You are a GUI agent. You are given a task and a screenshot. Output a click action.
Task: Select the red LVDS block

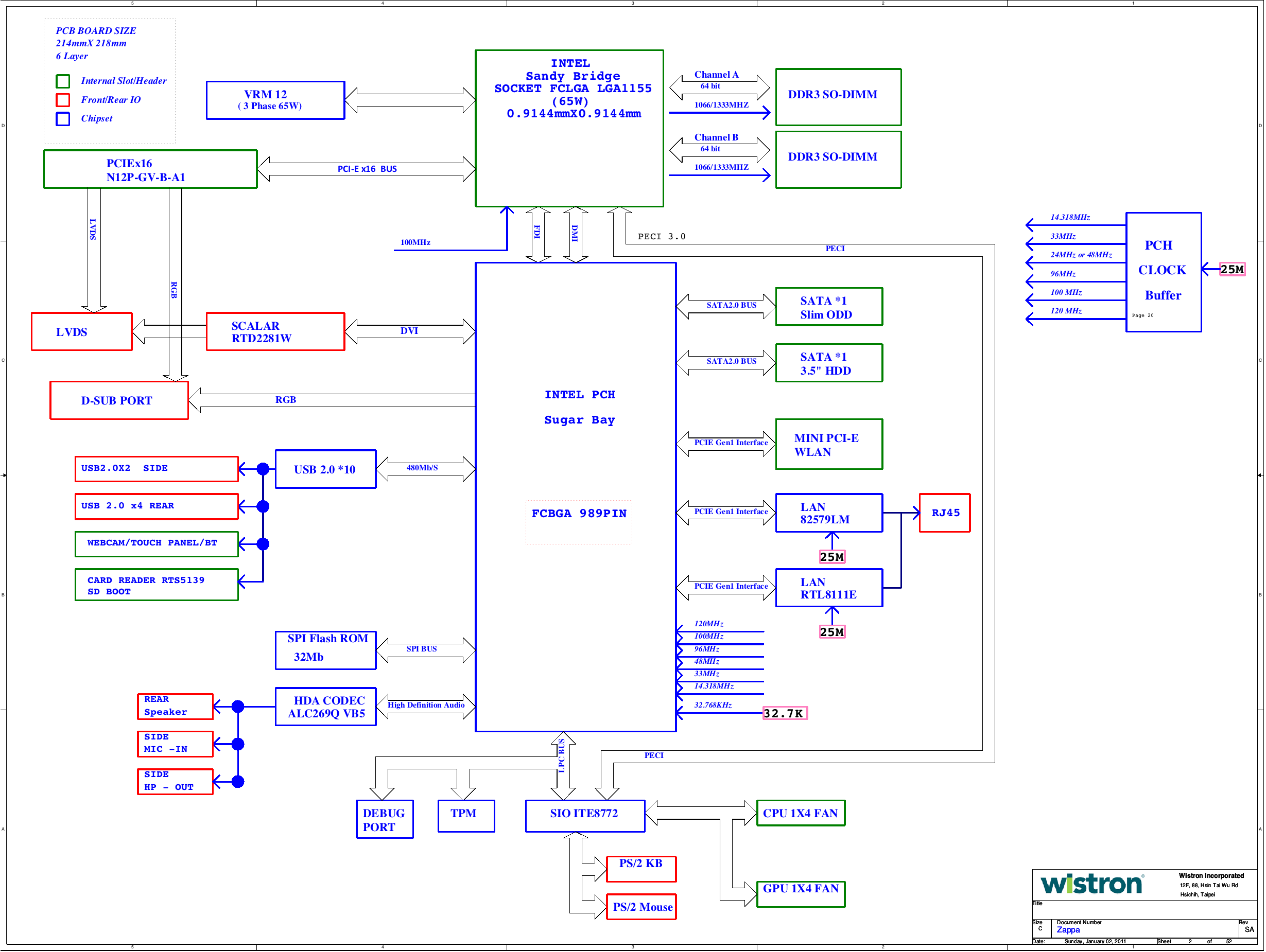tap(82, 332)
